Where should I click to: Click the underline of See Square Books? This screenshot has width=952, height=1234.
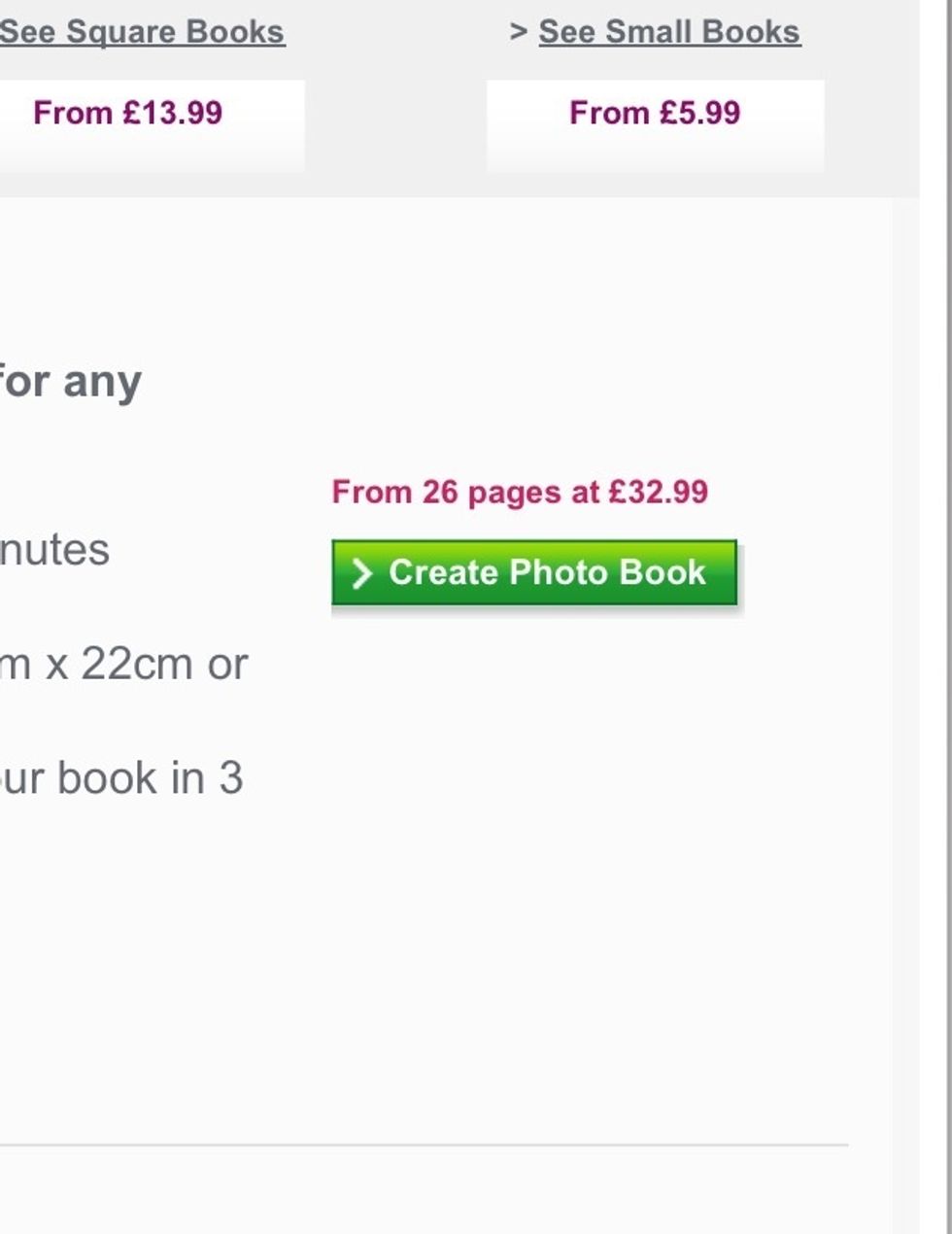coord(142,46)
